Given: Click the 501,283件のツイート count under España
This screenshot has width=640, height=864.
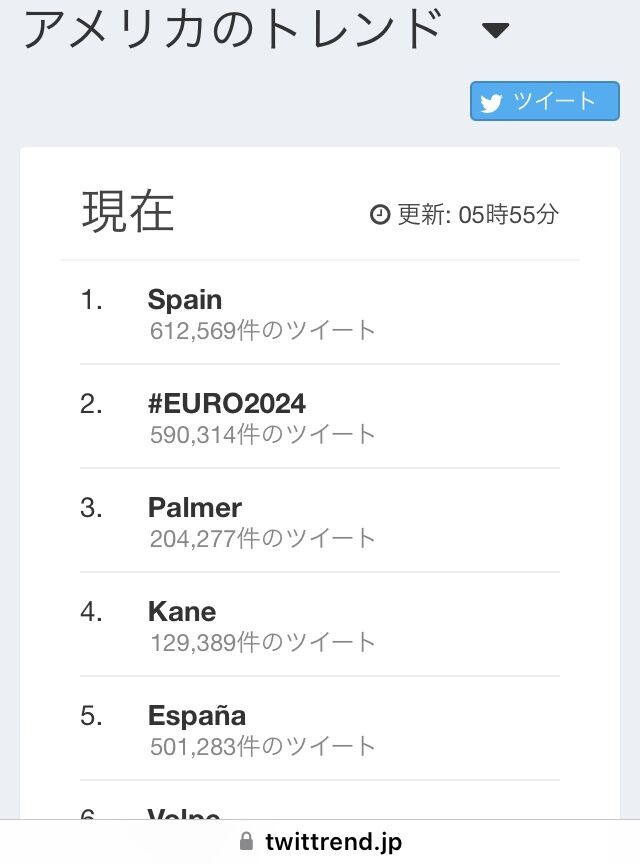Looking at the screenshot, I should pyautogui.click(x=263, y=746).
